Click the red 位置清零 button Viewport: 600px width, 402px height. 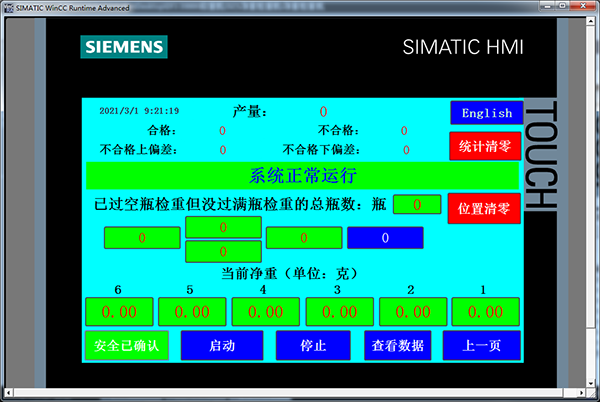(484, 208)
